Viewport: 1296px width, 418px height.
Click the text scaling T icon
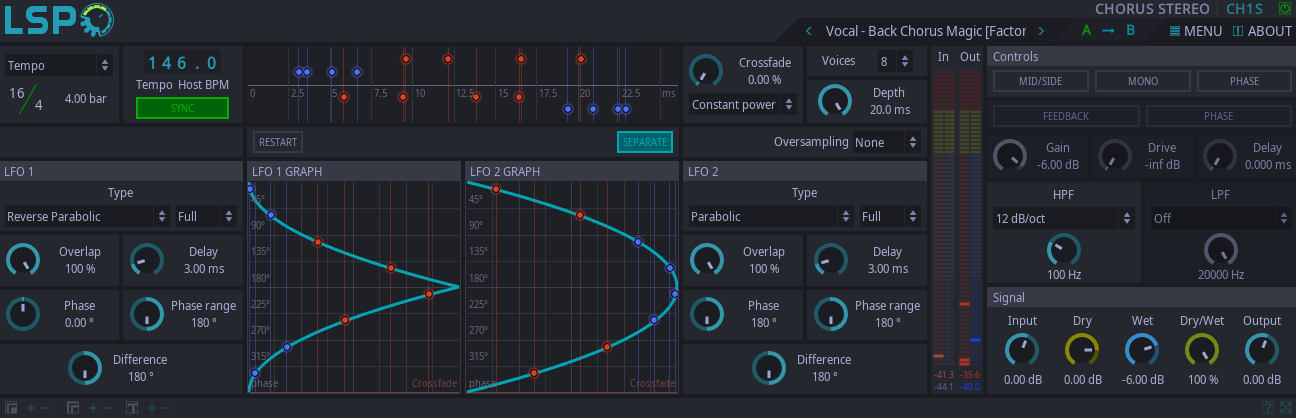click(131, 408)
